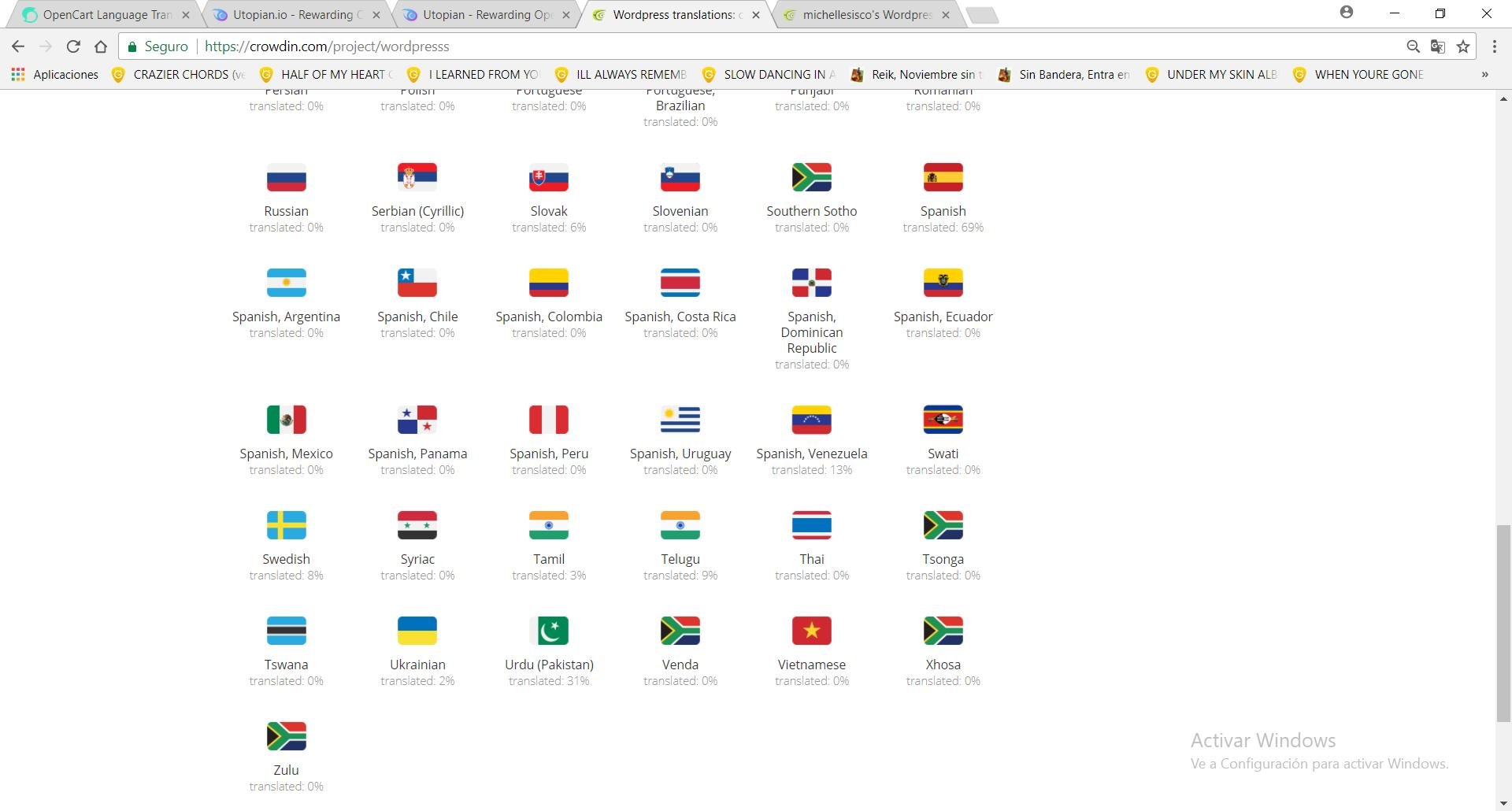Click the Russian flag icon
Image resolution: width=1512 pixels, height=811 pixels.
click(x=286, y=178)
